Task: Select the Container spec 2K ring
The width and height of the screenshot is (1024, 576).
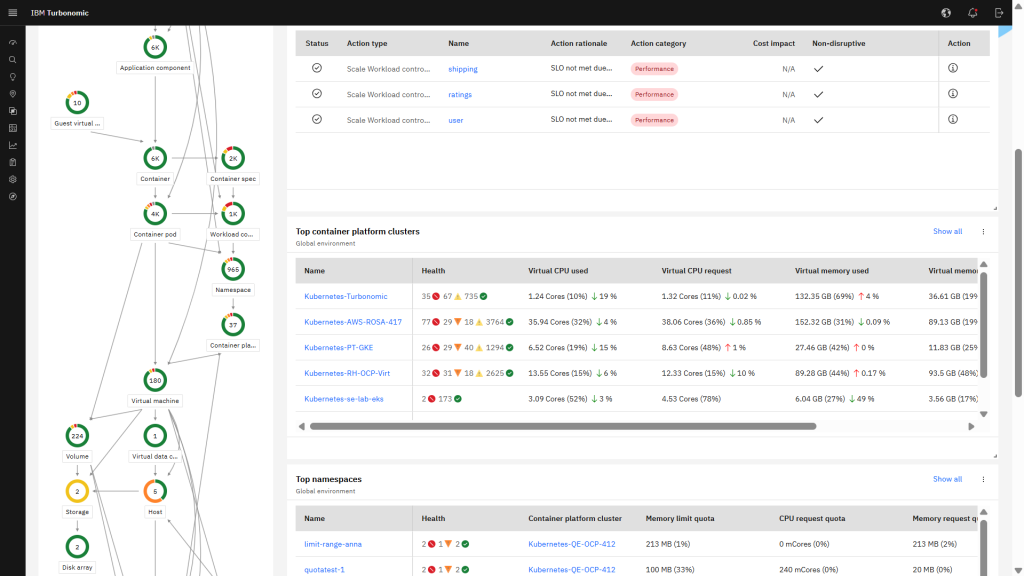Action: tap(232, 158)
